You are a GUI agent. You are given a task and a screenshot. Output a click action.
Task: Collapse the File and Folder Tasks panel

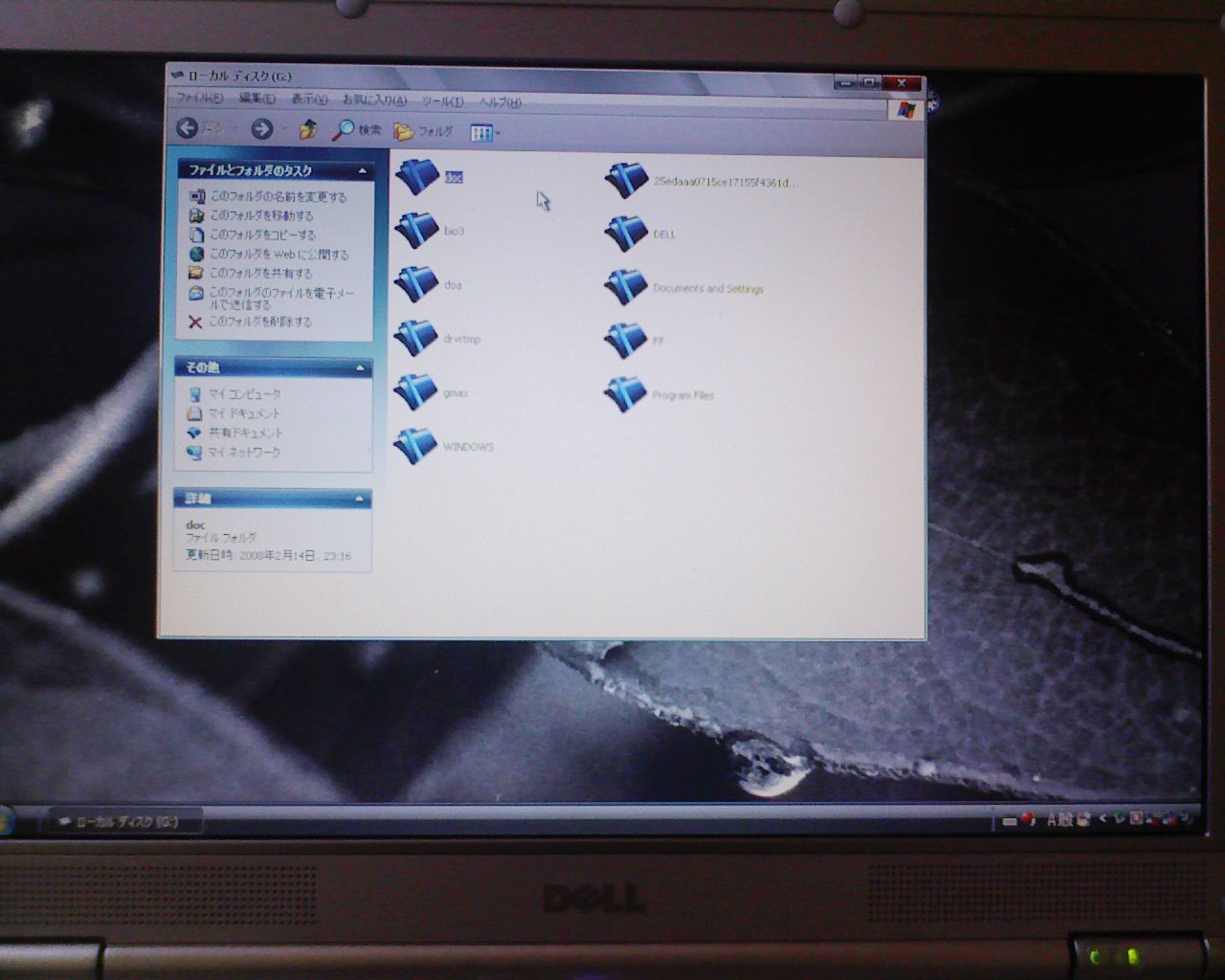point(362,170)
